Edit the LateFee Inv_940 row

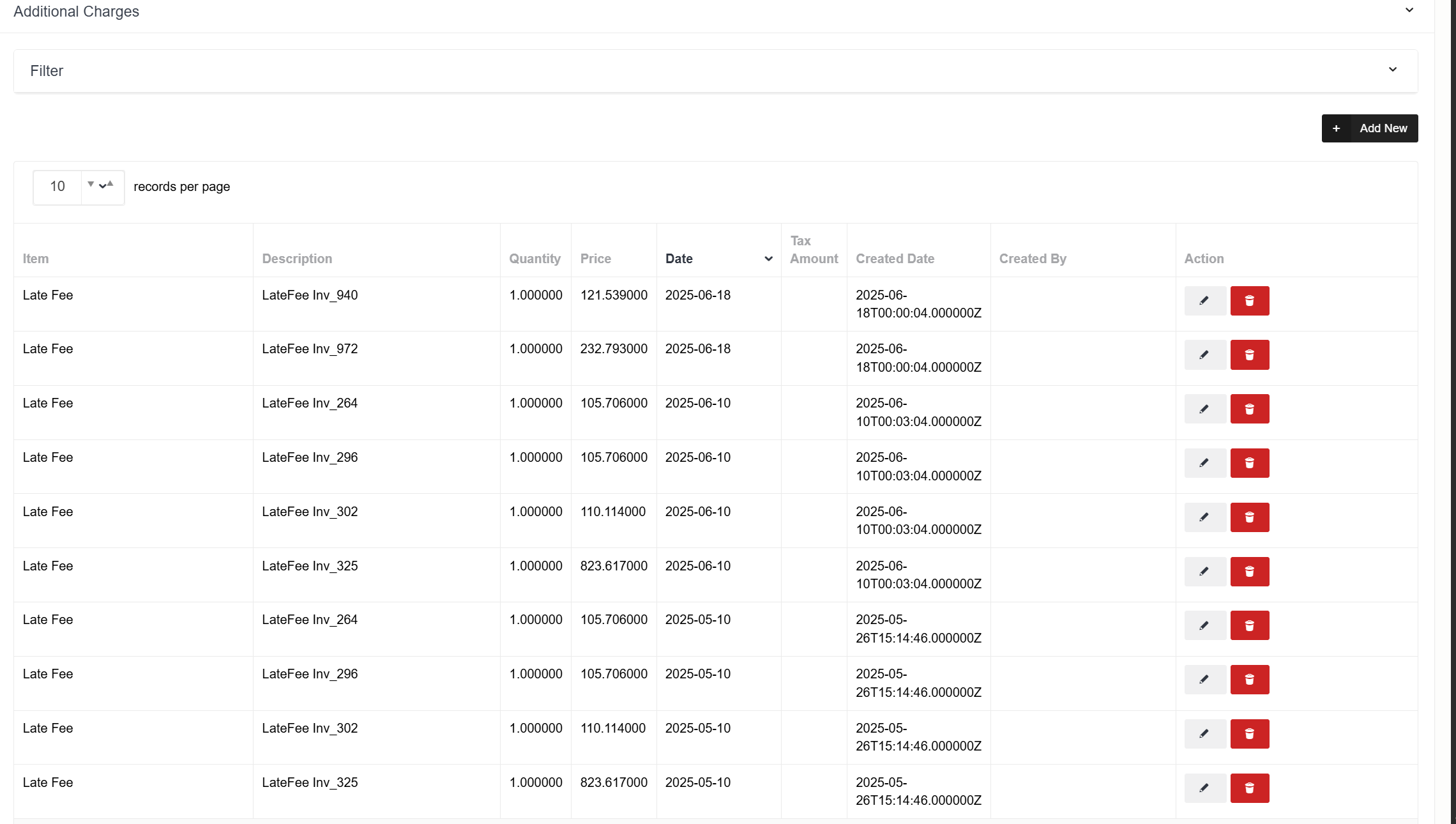pyautogui.click(x=1204, y=301)
